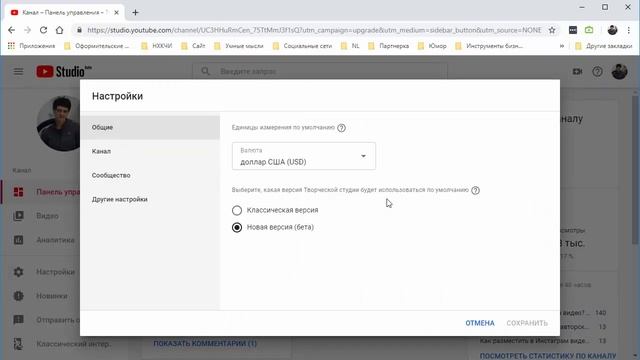Open Другие закладки folder
Viewport: 640px width, 360px height.
[604, 46]
